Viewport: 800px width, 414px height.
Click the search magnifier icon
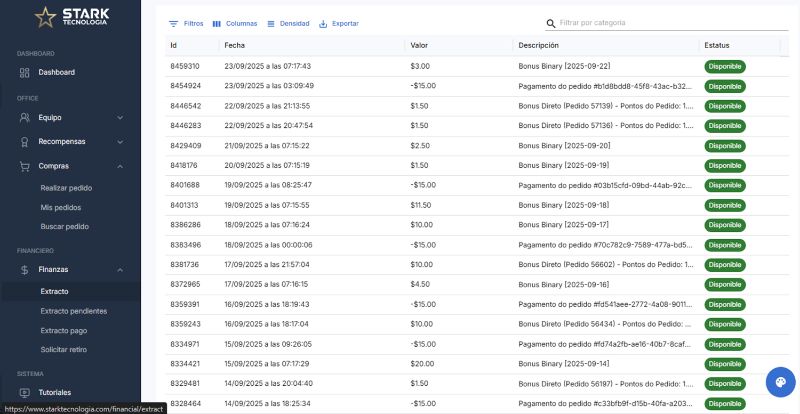coord(551,23)
